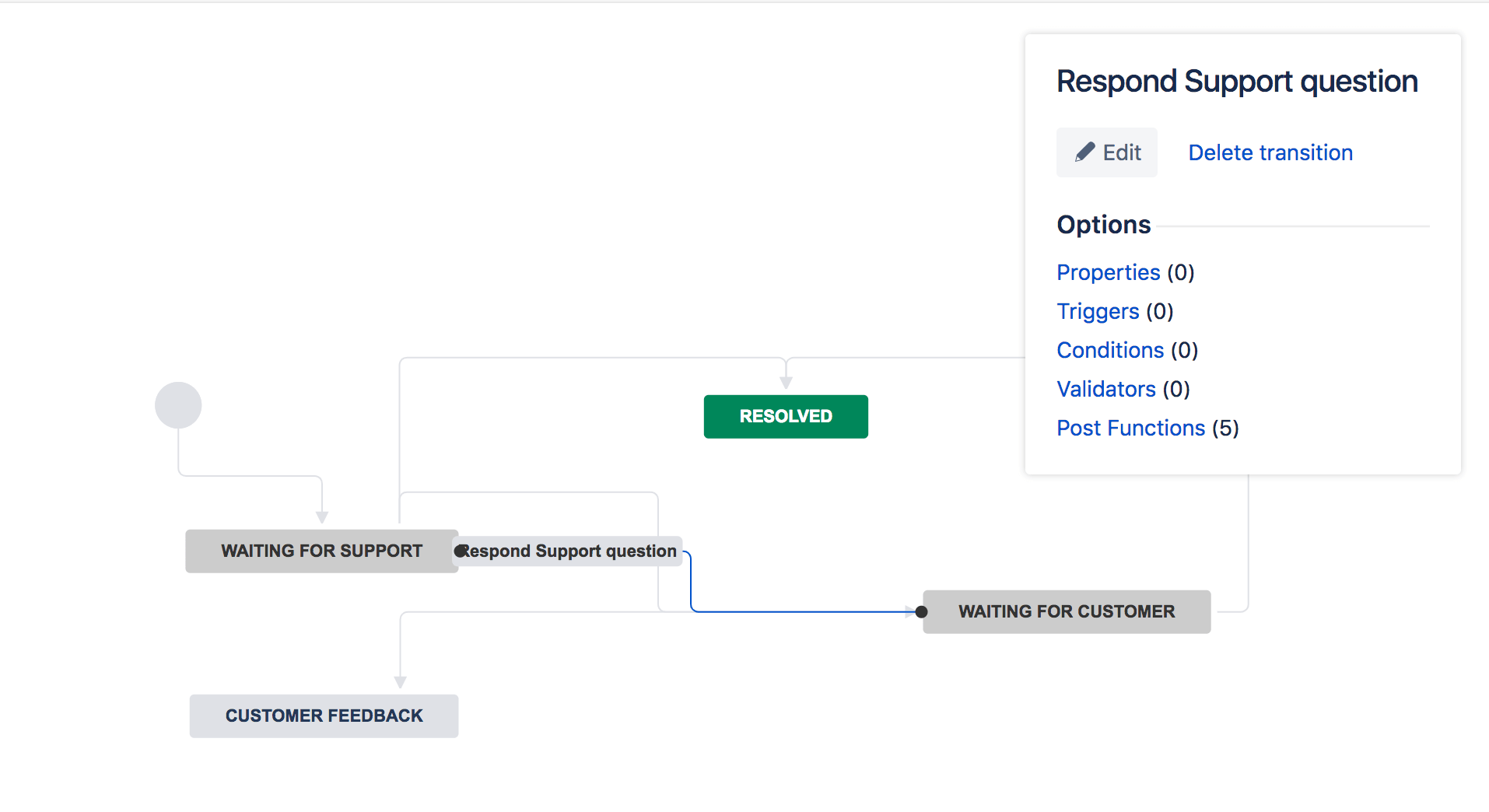Delete transition link
This screenshot has height=812, width=1489.
pyautogui.click(x=1270, y=152)
